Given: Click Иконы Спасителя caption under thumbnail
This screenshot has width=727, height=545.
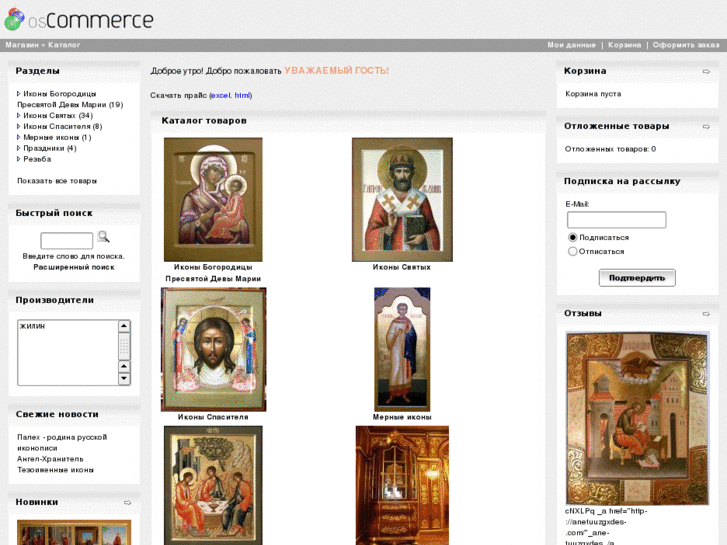Looking at the screenshot, I should (213, 417).
